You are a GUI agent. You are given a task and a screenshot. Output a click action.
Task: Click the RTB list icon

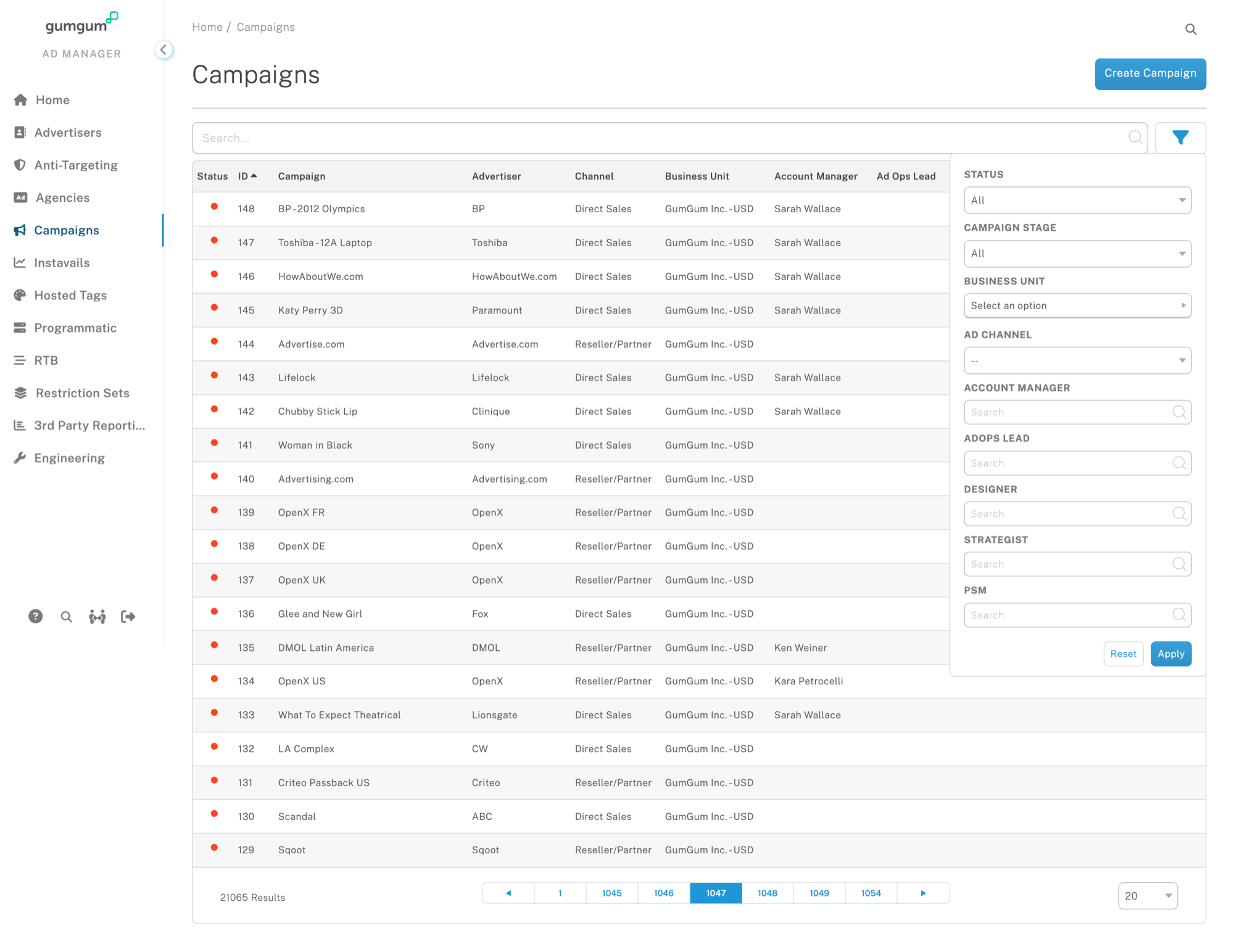20,360
